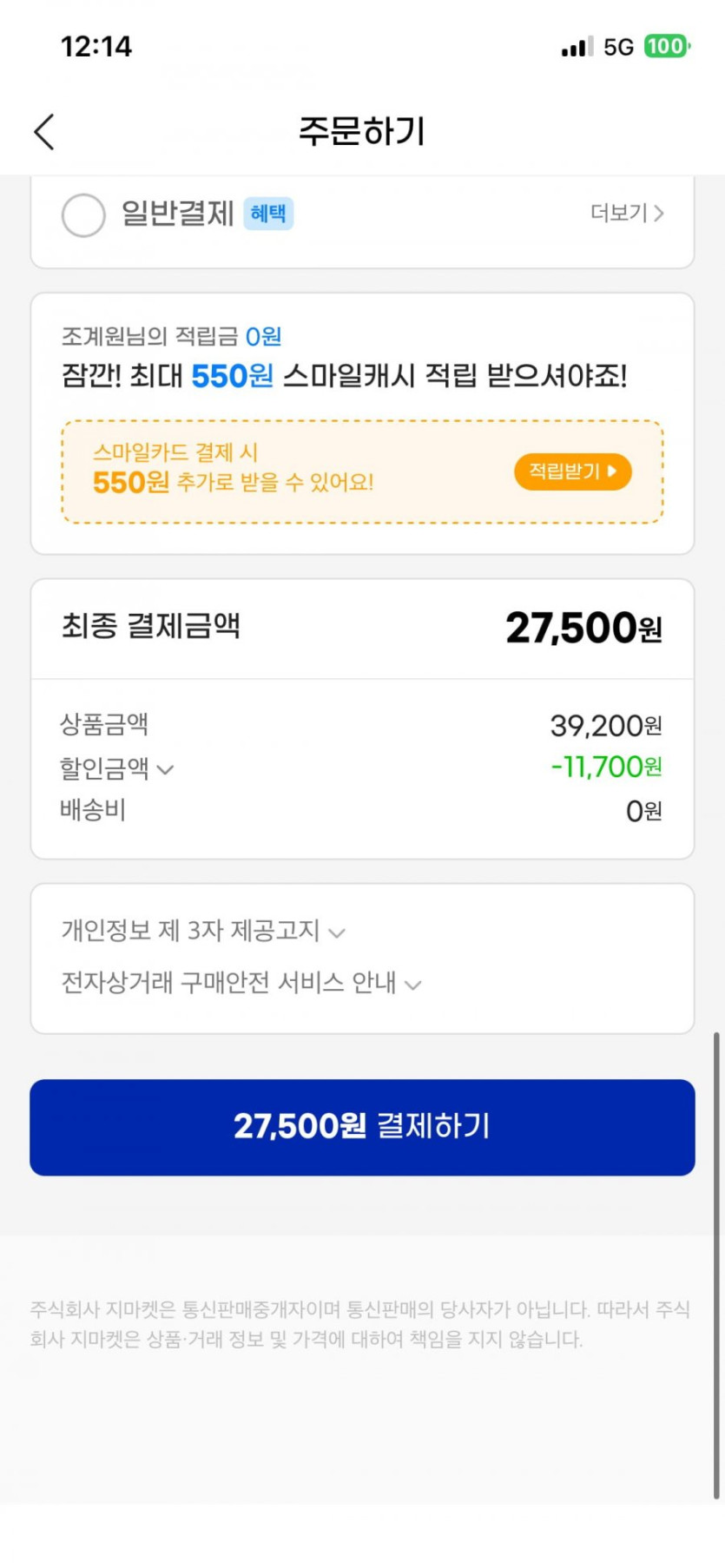Select the 일반결제 radio button

click(83, 214)
